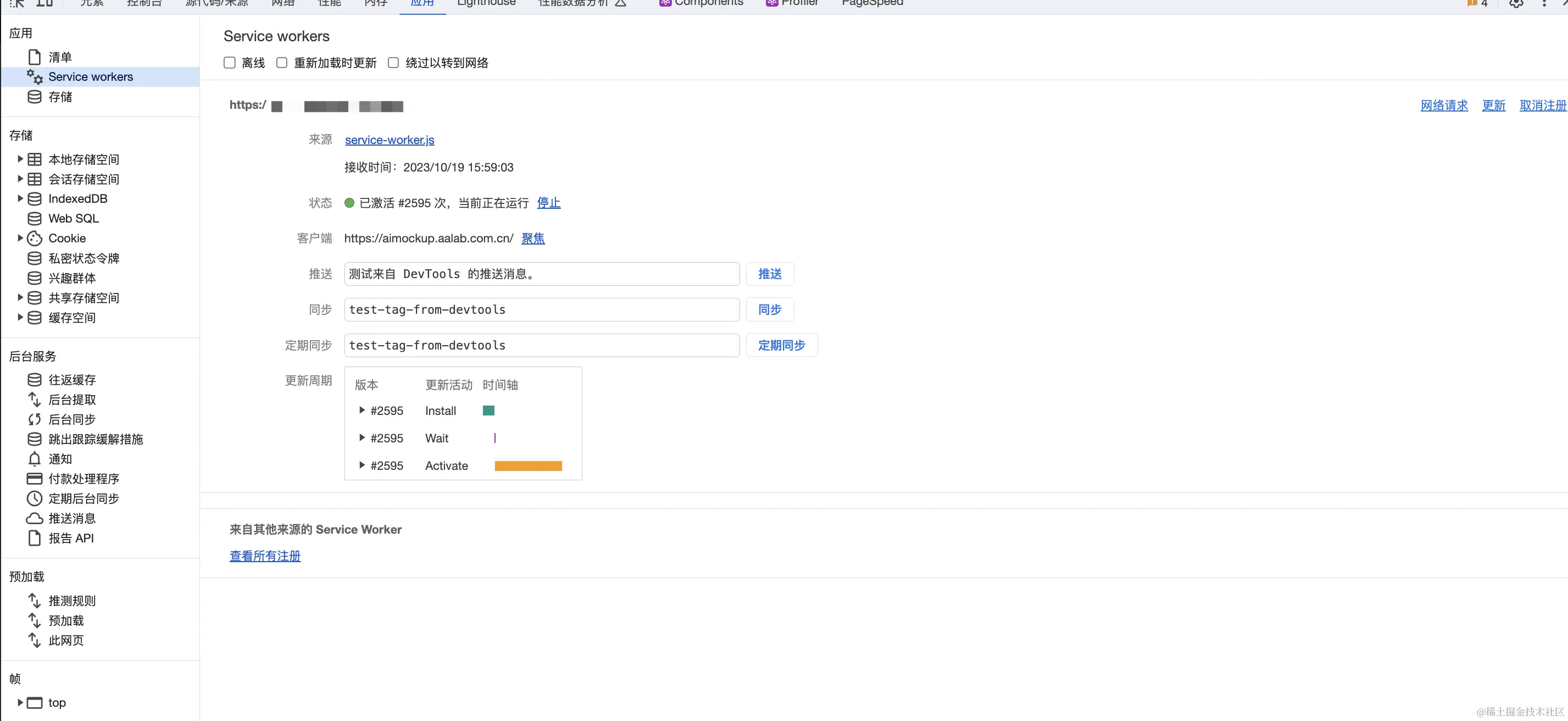Expand the #2595 Install row
Screen dimensions: 1568x721
pos(362,411)
